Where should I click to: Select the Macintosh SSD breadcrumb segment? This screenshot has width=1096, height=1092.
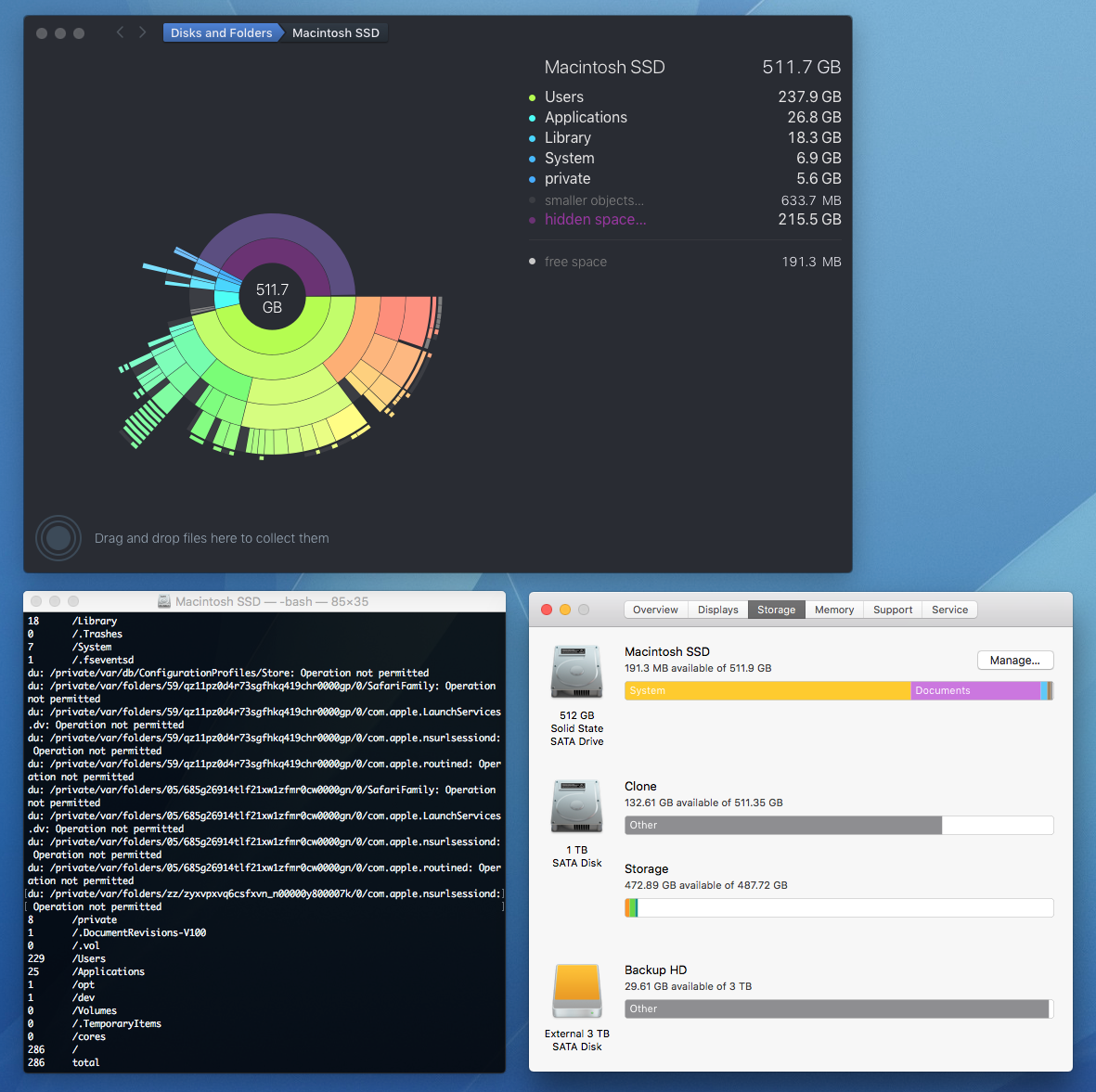click(336, 32)
